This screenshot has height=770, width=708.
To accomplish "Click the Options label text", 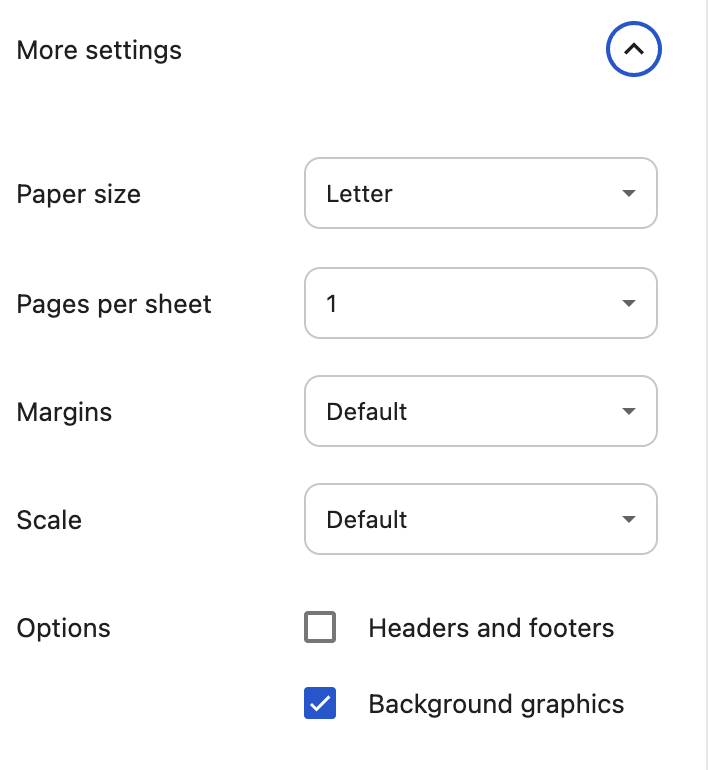I will click(x=64, y=629).
